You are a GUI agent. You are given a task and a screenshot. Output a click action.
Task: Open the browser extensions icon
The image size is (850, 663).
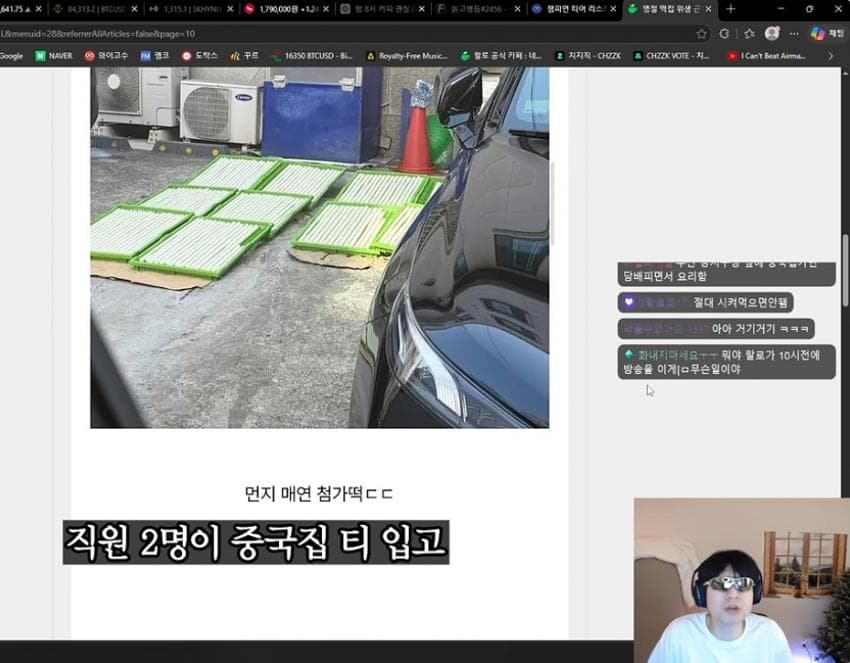coord(724,34)
